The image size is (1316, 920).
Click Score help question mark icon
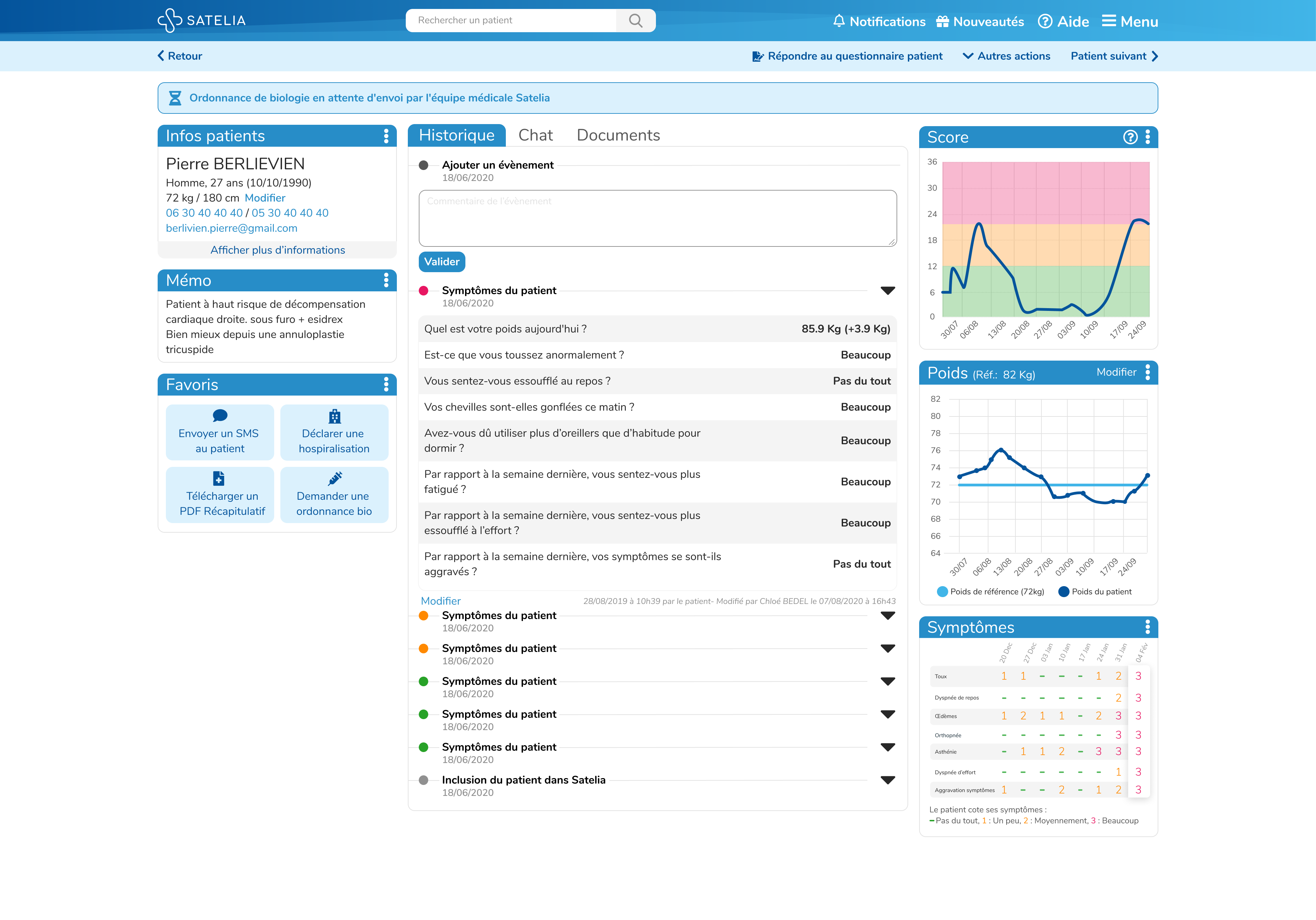pyautogui.click(x=1130, y=137)
